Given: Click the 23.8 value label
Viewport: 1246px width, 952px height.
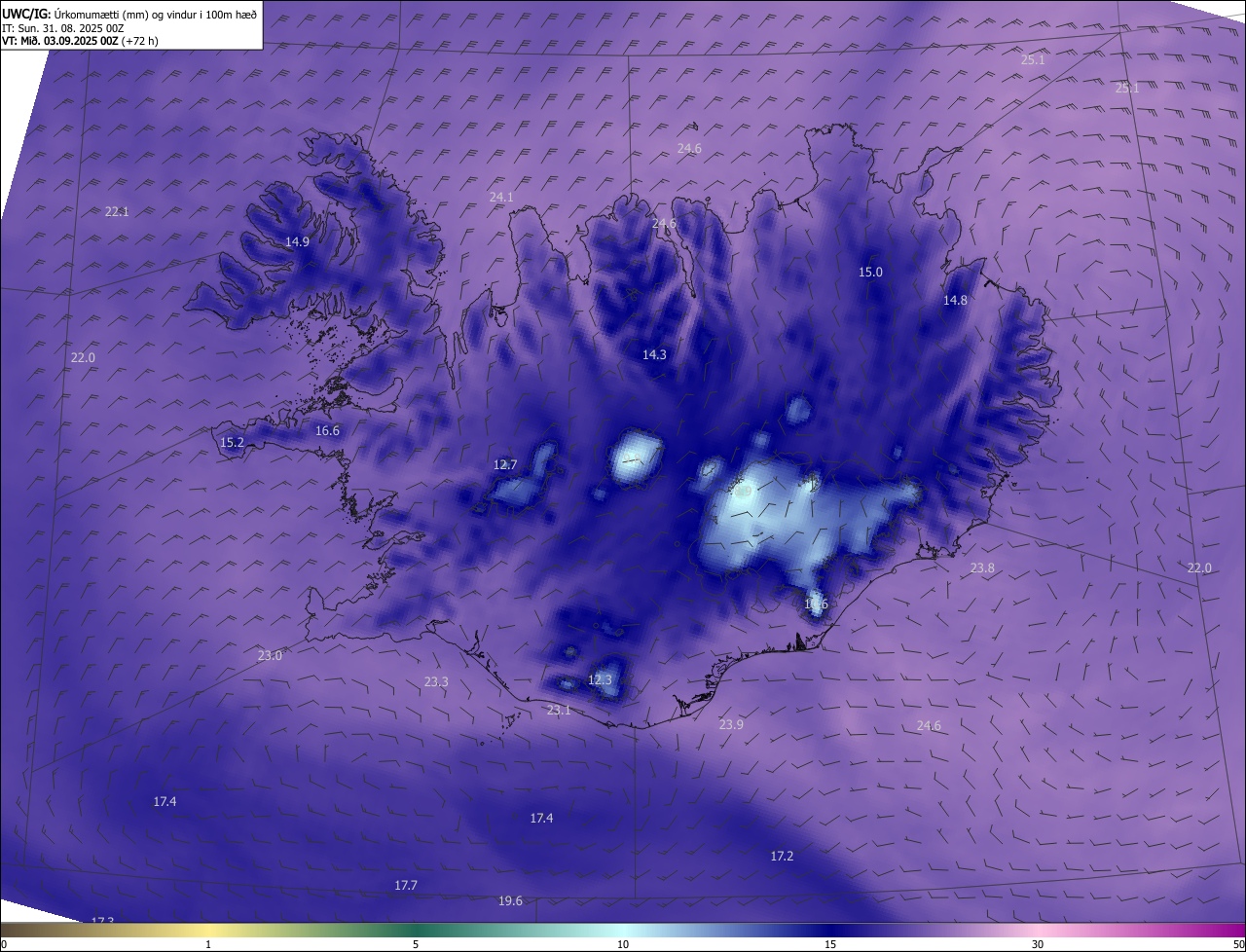Looking at the screenshot, I should pos(982,568).
